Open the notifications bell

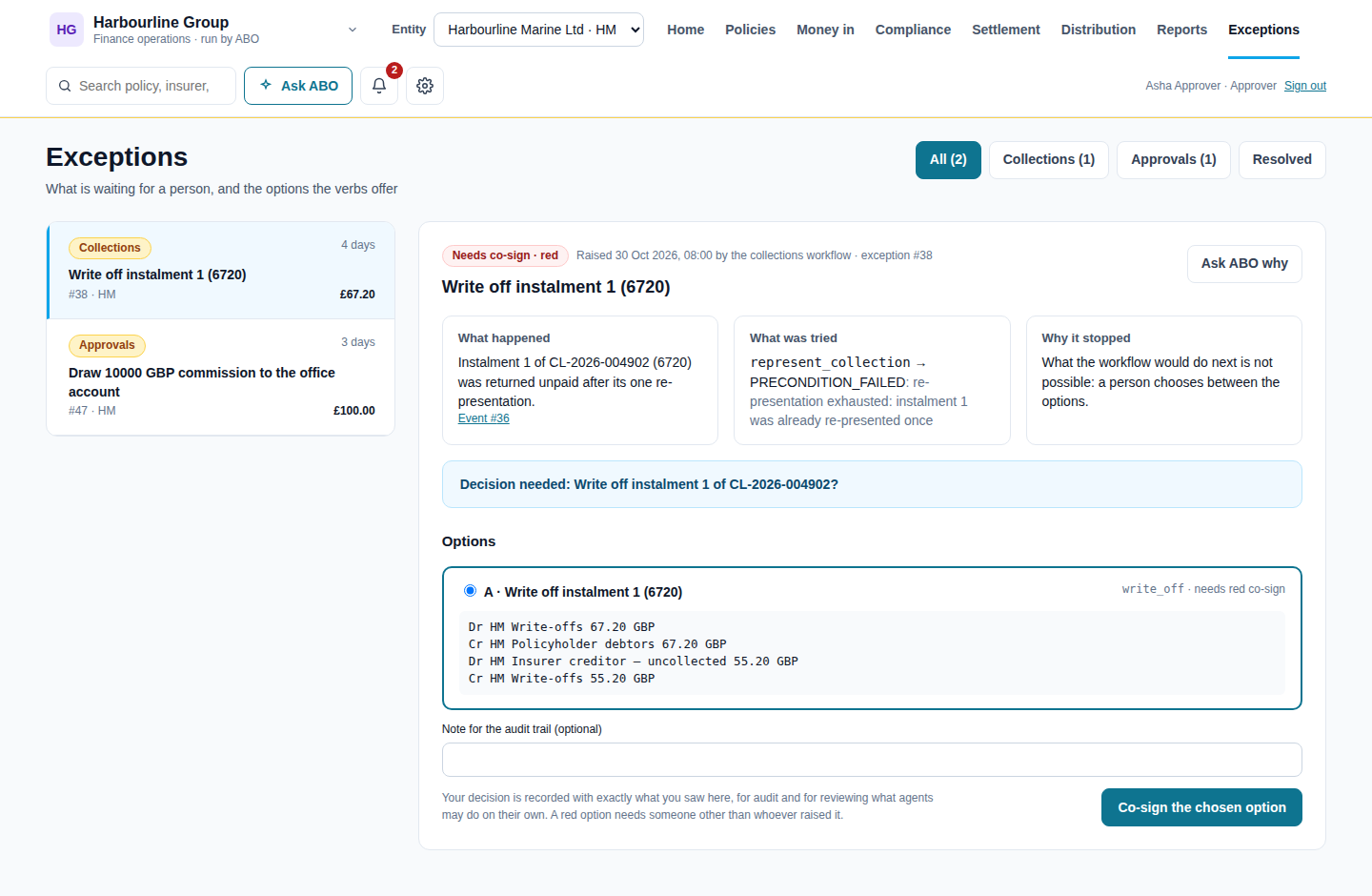point(379,86)
